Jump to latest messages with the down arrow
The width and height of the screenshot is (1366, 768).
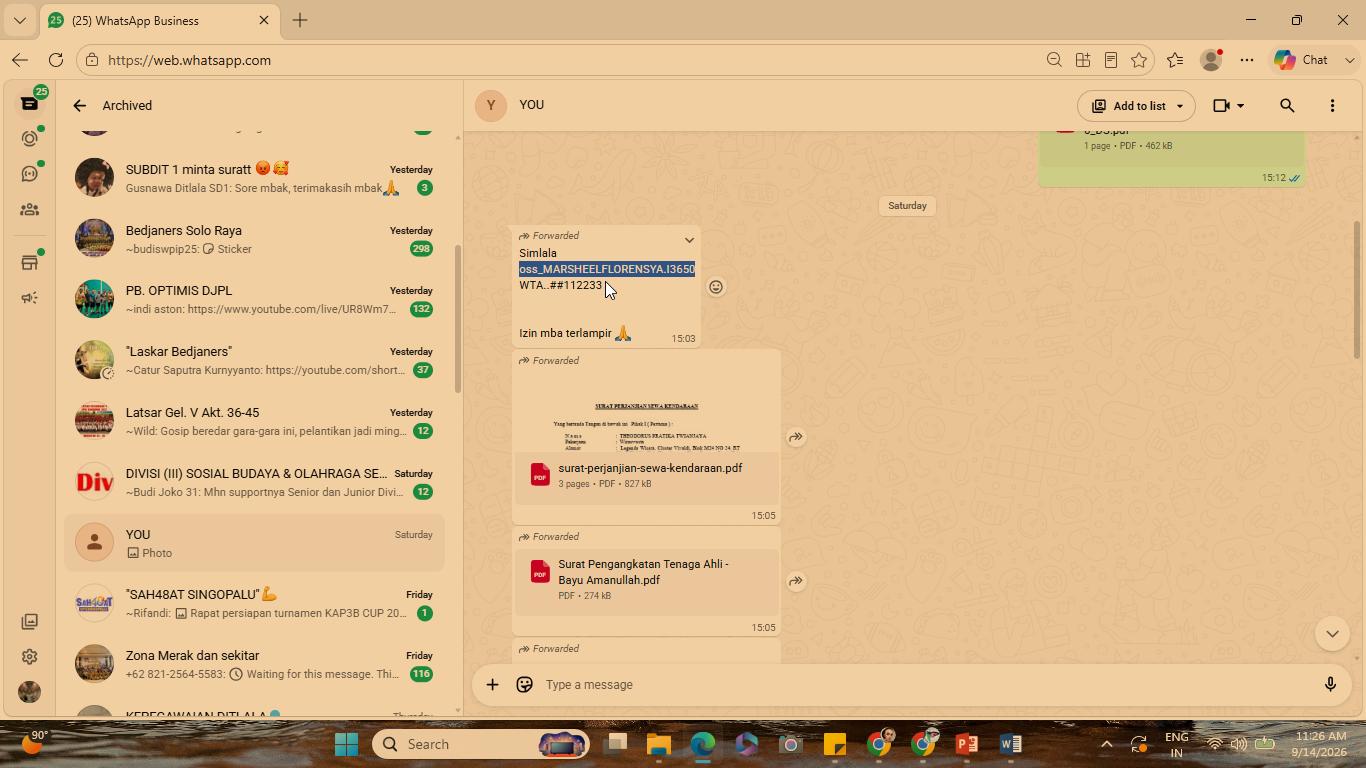point(1332,633)
